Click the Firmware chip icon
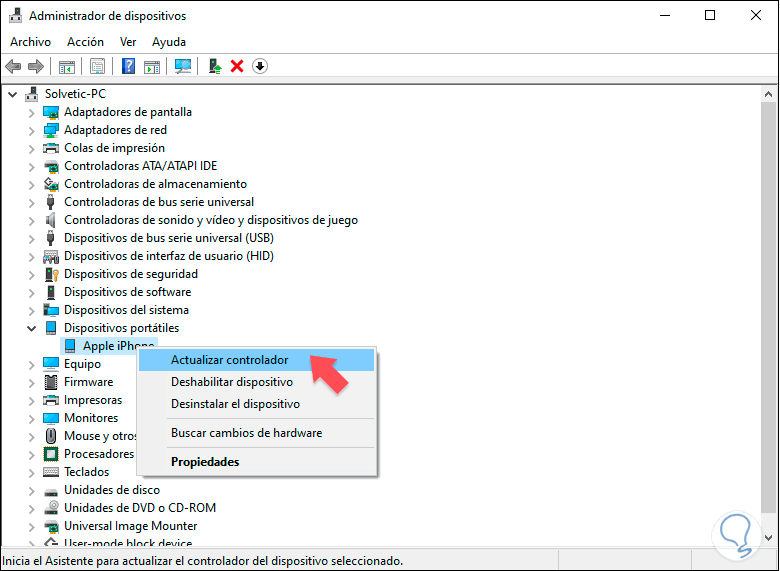Screen dimensions: 780x571 coord(51,382)
